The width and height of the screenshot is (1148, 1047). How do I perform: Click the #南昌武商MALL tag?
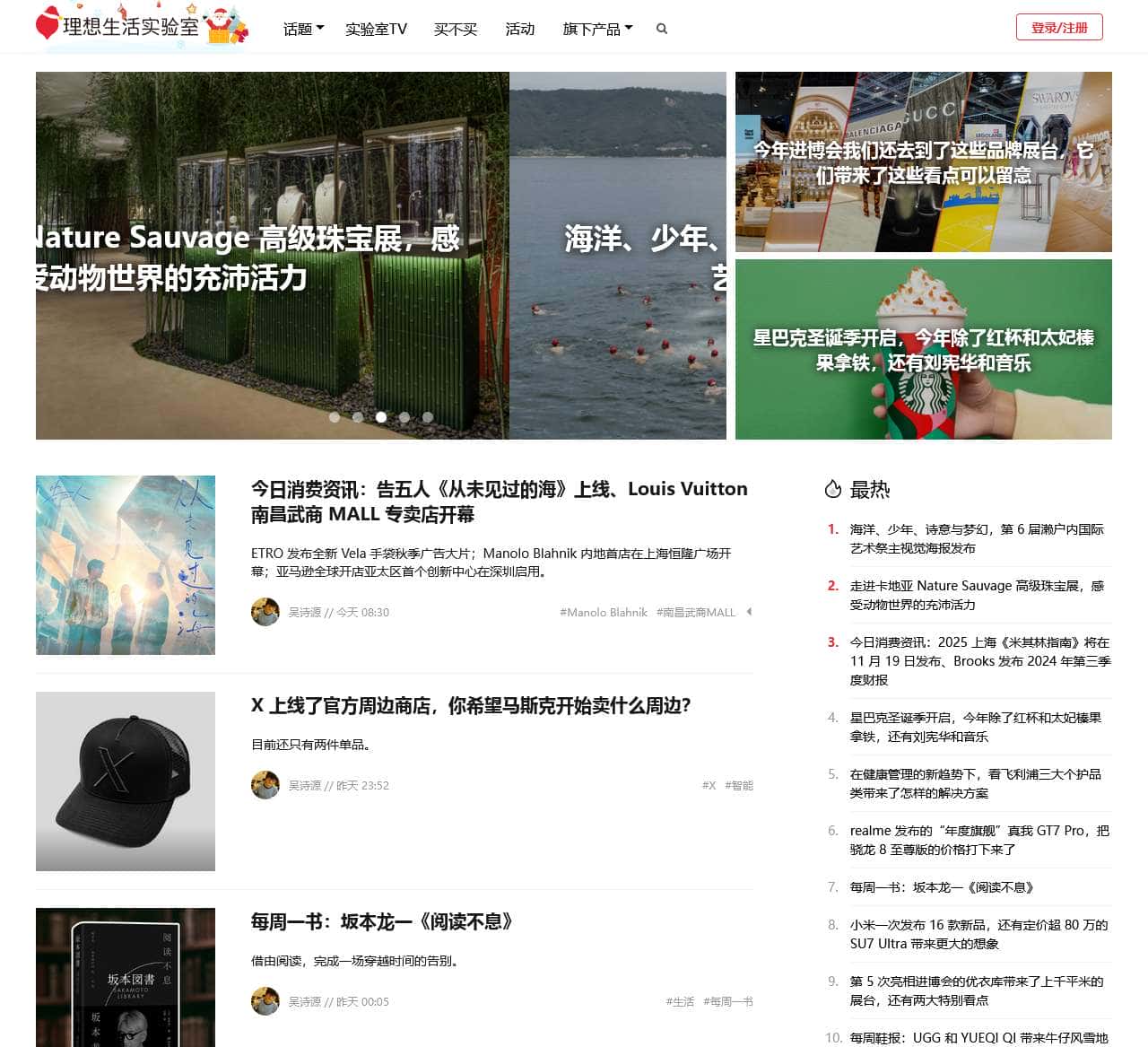click(x=696, y=613)
